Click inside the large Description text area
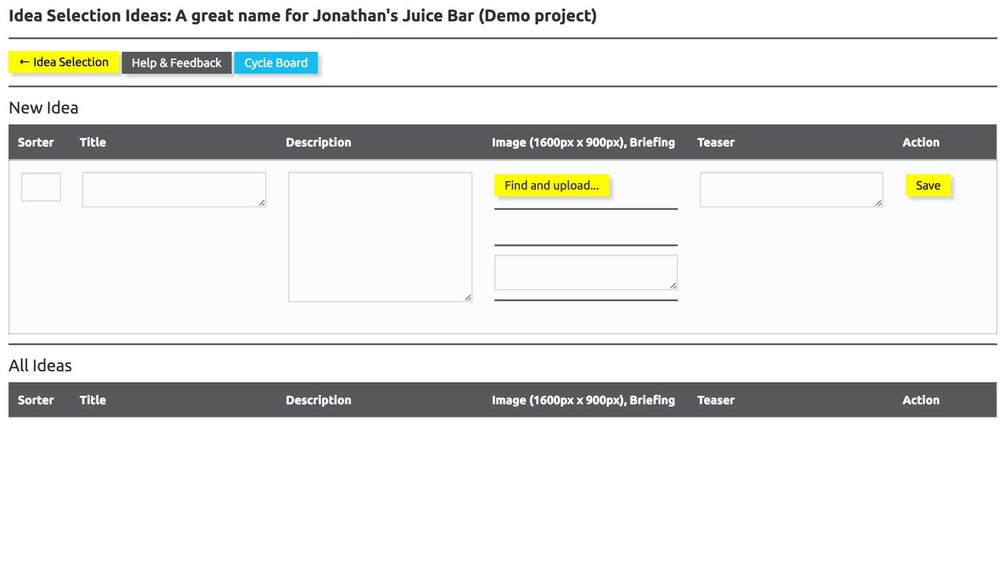Screen dimensions: 1000x562 pos(379,236)
